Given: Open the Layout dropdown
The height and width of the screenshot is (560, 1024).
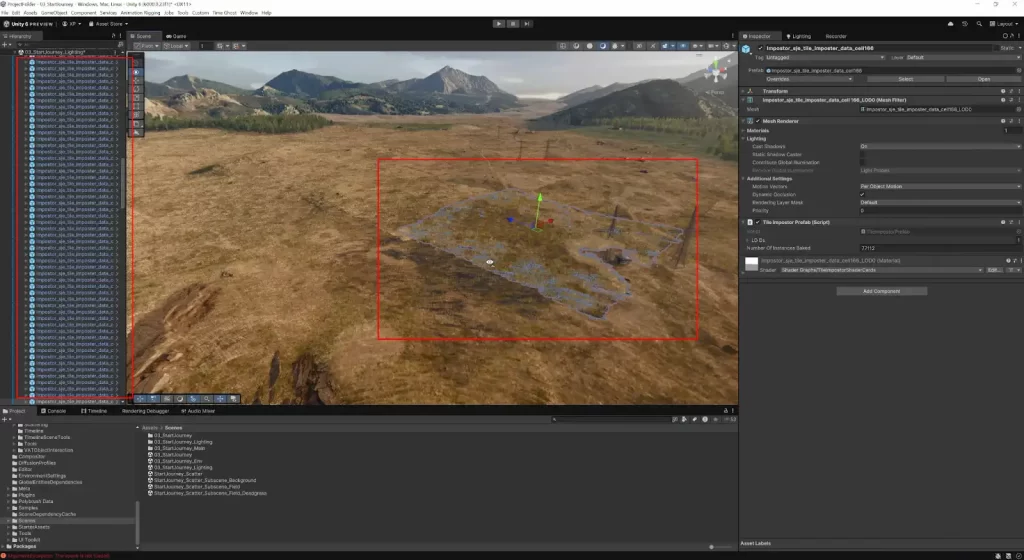Looking at the screenshot, I should 1004,23.
